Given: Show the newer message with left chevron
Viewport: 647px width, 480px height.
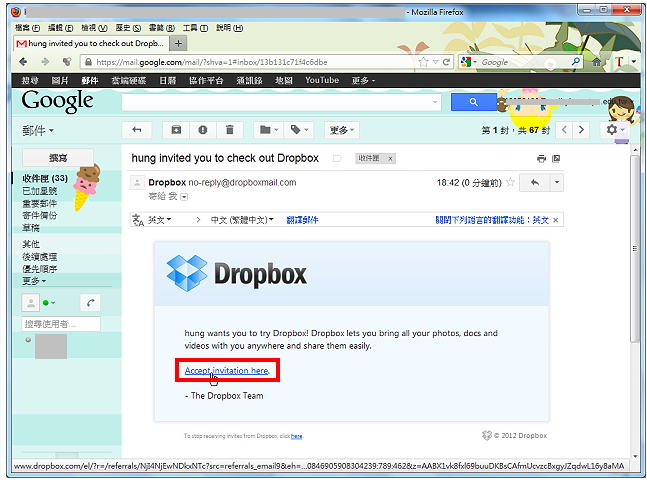Looking at the screenshot, I should (x=564, y=130).
